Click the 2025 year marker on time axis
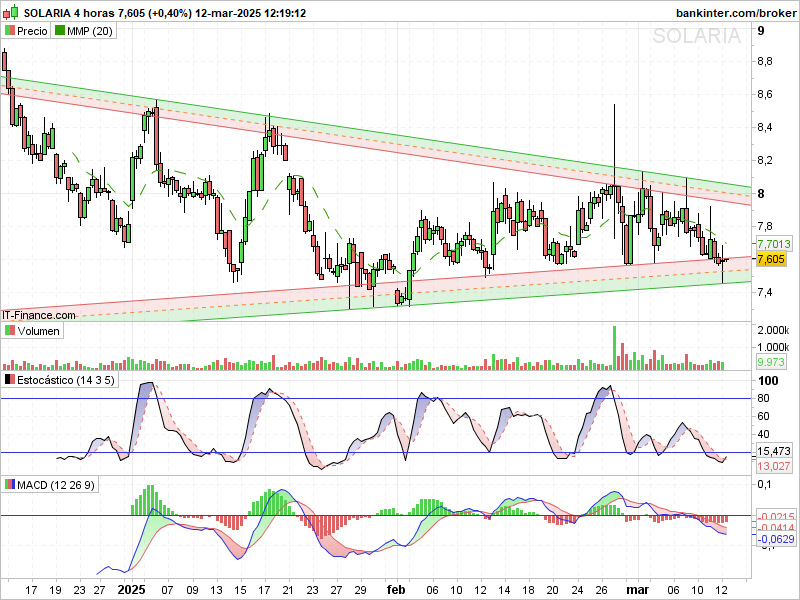800x600 pixels. click(x=132, y=590)
